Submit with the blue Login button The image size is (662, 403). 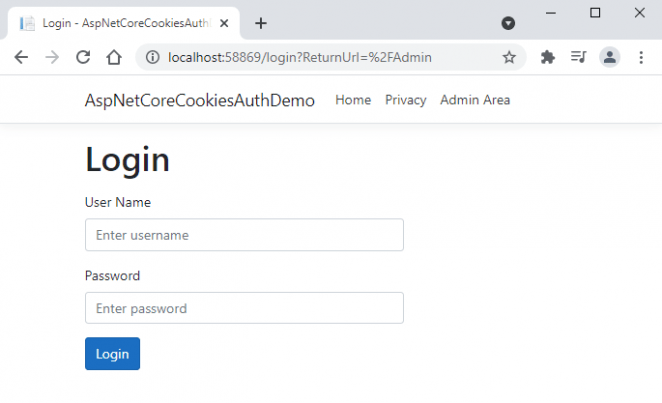coord(112,354)
